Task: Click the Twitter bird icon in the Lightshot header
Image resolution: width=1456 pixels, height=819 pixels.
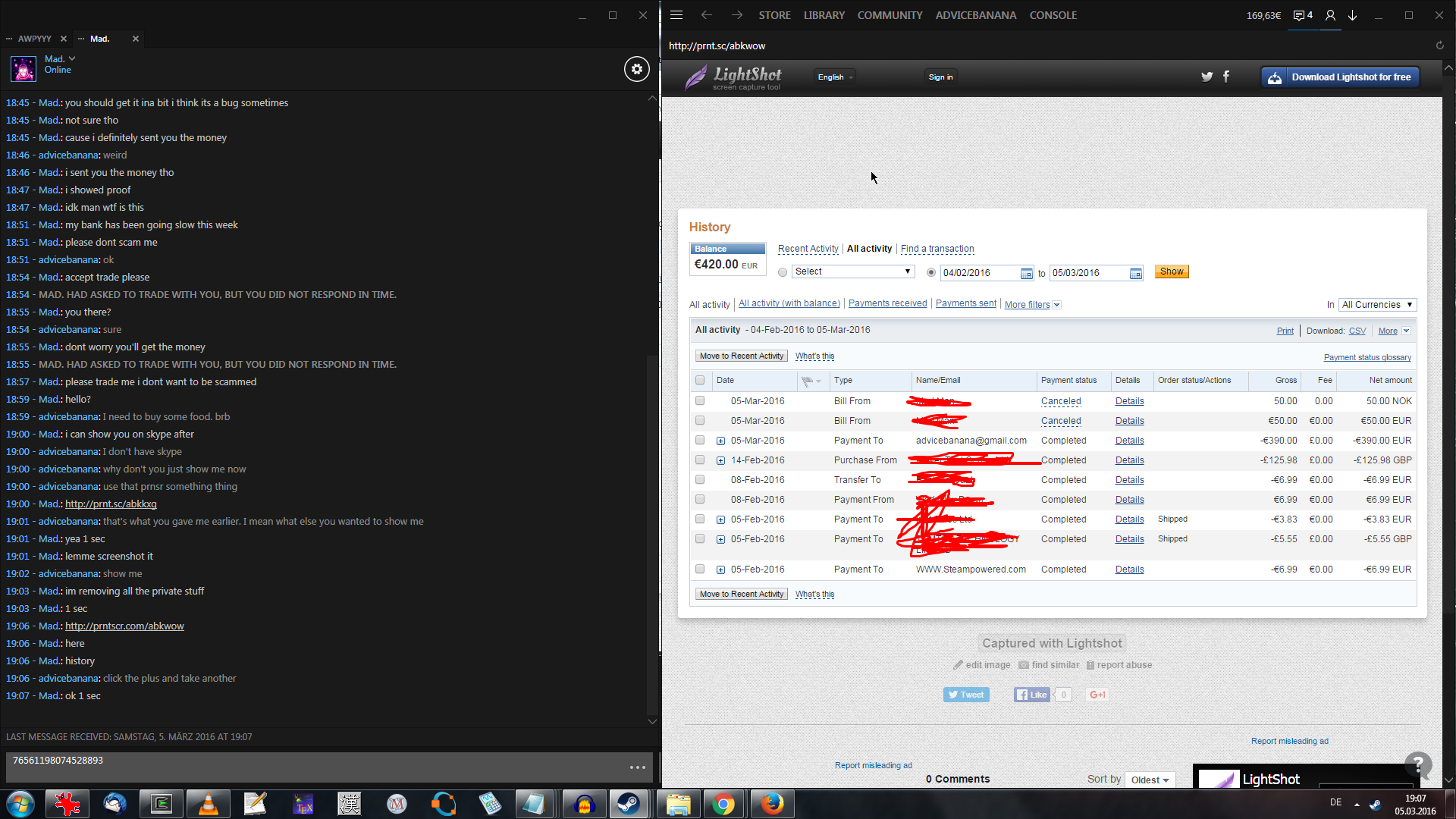Action: click(1207, 77)
